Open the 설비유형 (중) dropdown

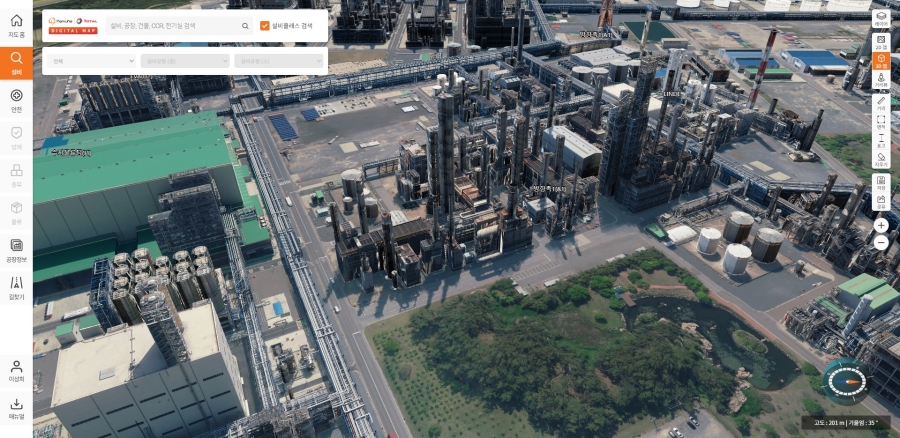pos(185,61)
